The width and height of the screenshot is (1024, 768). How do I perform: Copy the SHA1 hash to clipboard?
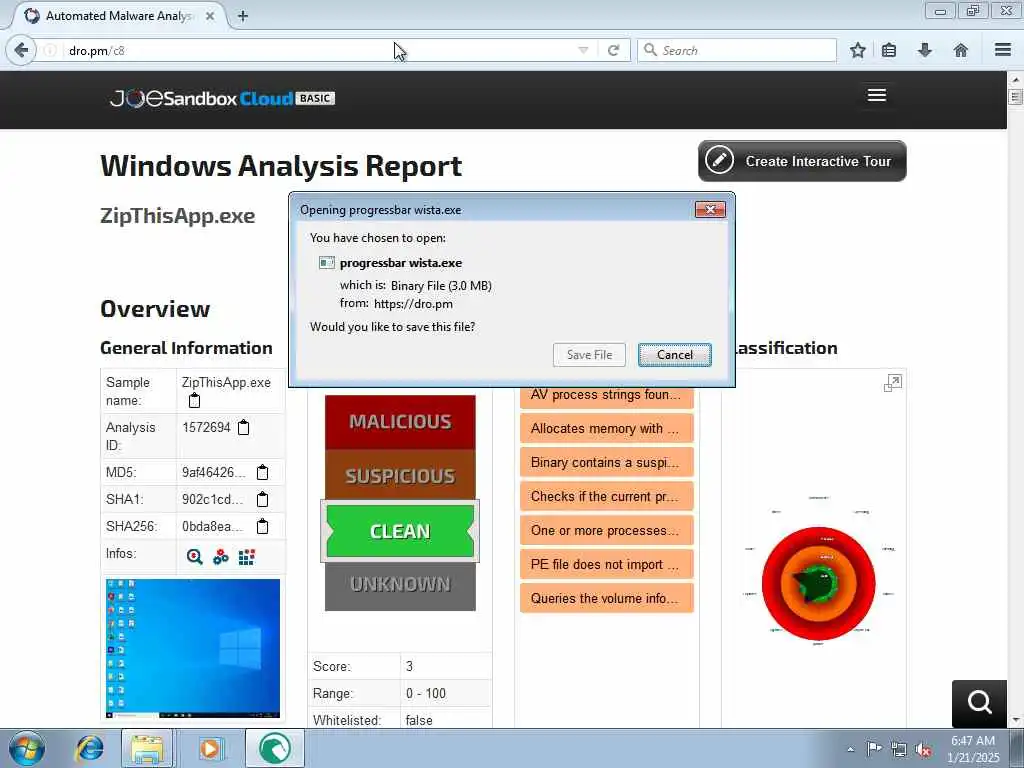[x=263, y=500]
